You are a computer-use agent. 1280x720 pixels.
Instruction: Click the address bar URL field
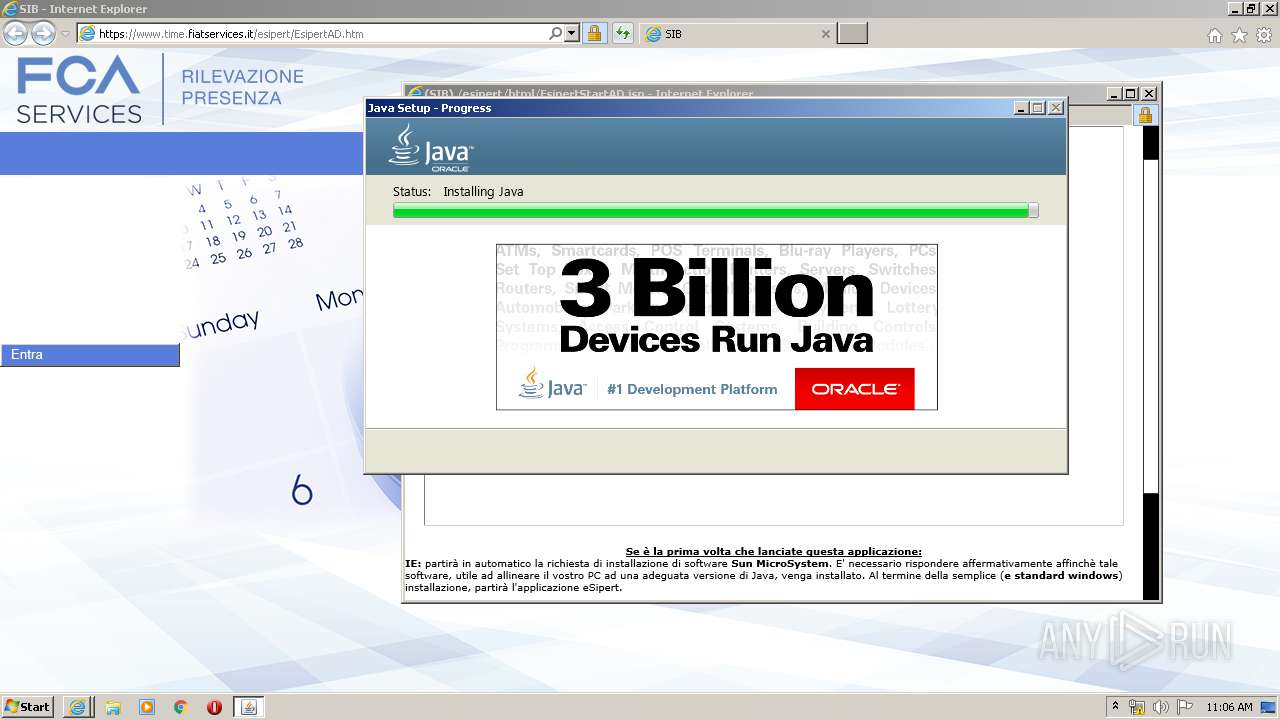click(312, 33)
